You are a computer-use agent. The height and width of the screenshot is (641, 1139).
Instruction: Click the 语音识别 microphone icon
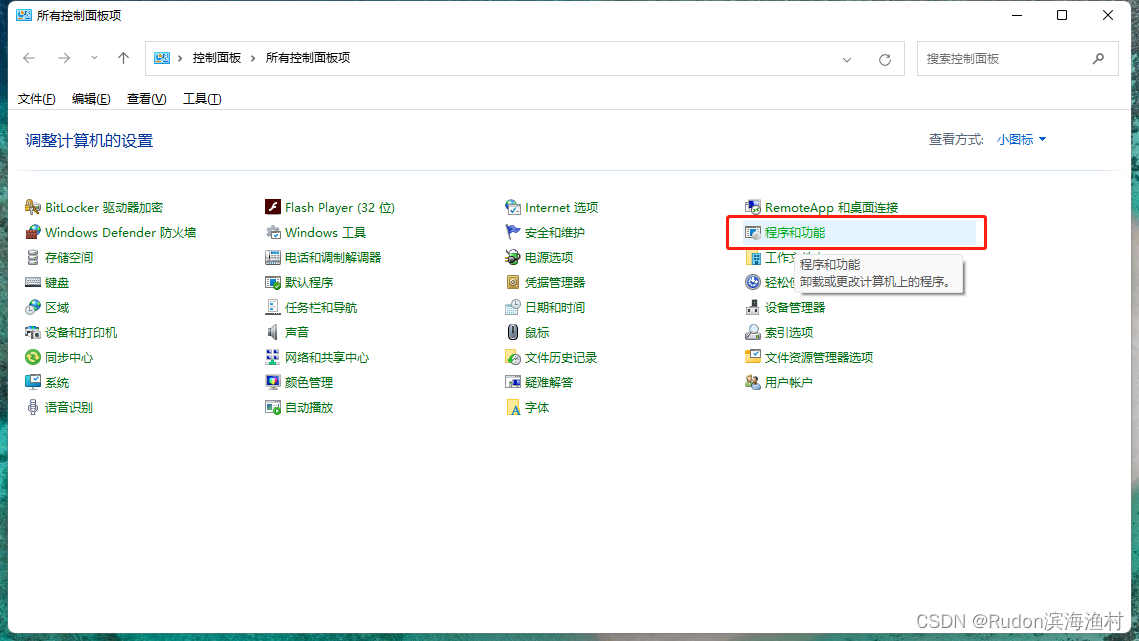pyautogui.click(x=33, y=407)
